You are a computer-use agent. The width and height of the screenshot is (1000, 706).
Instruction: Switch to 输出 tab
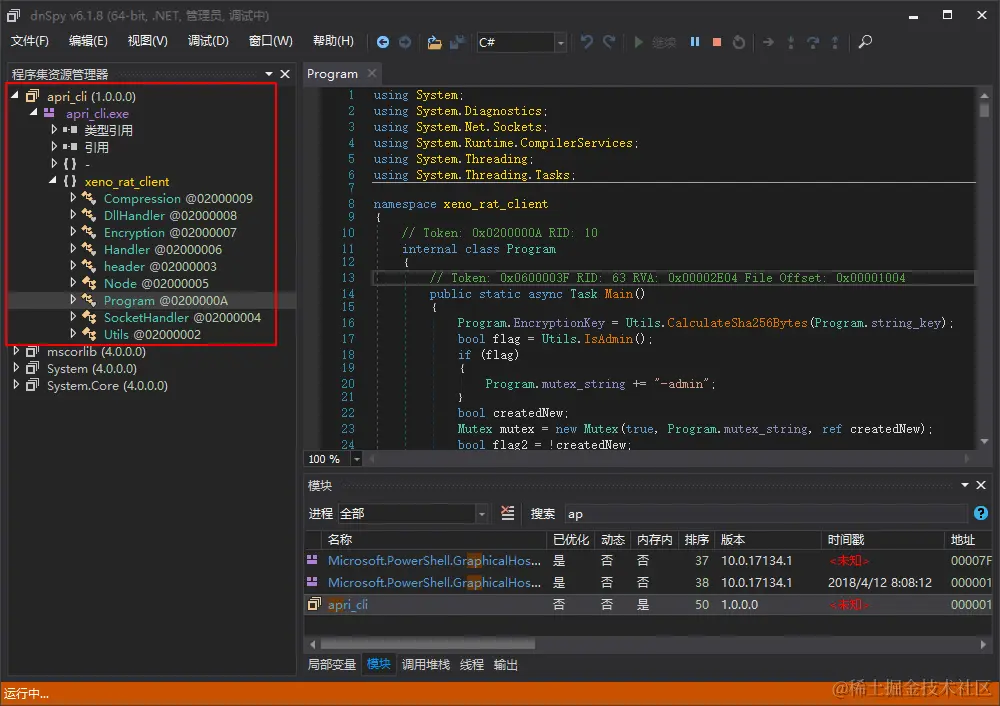pyautogui.click(x=505, y=665)
